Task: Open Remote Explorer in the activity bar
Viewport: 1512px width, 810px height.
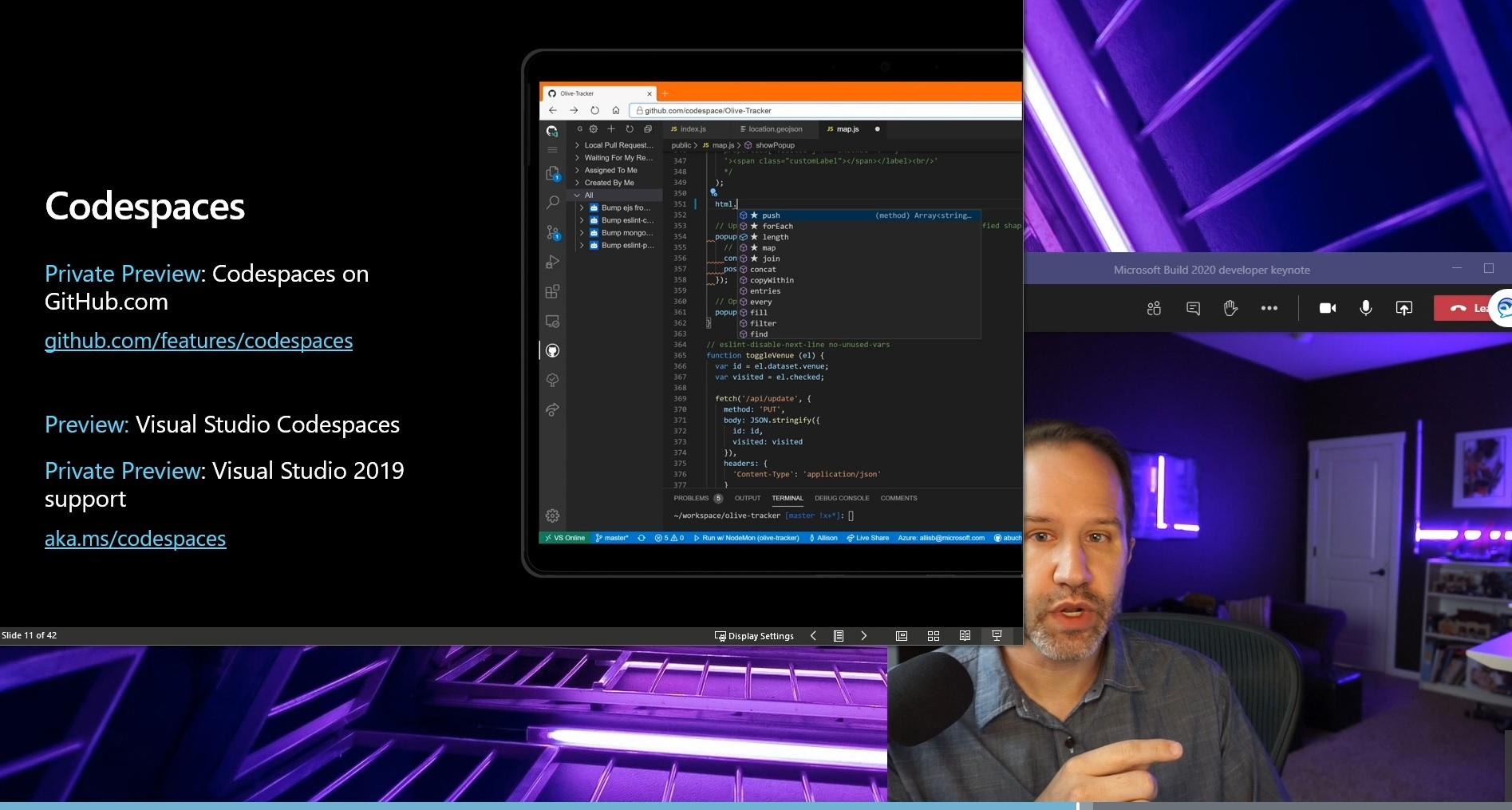Action: [x=552, y=321]
